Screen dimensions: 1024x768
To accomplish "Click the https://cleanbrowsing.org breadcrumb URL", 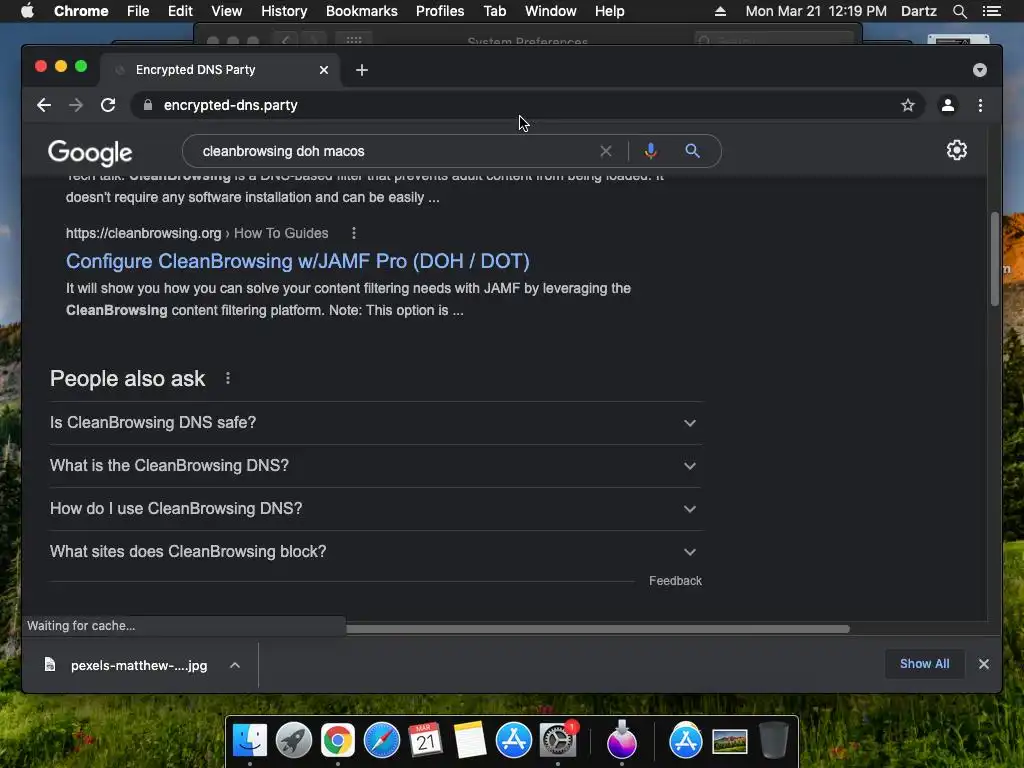I will coord(143,233).
